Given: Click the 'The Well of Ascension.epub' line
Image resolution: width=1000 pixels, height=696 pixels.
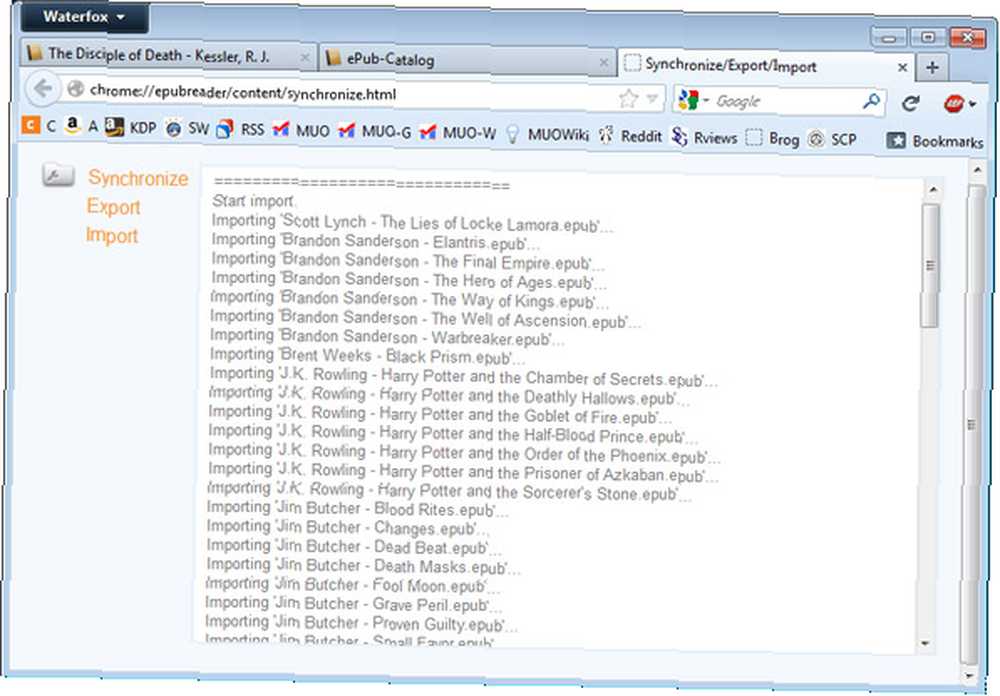Looking at the screenshot, I should (x=425, y=318).
